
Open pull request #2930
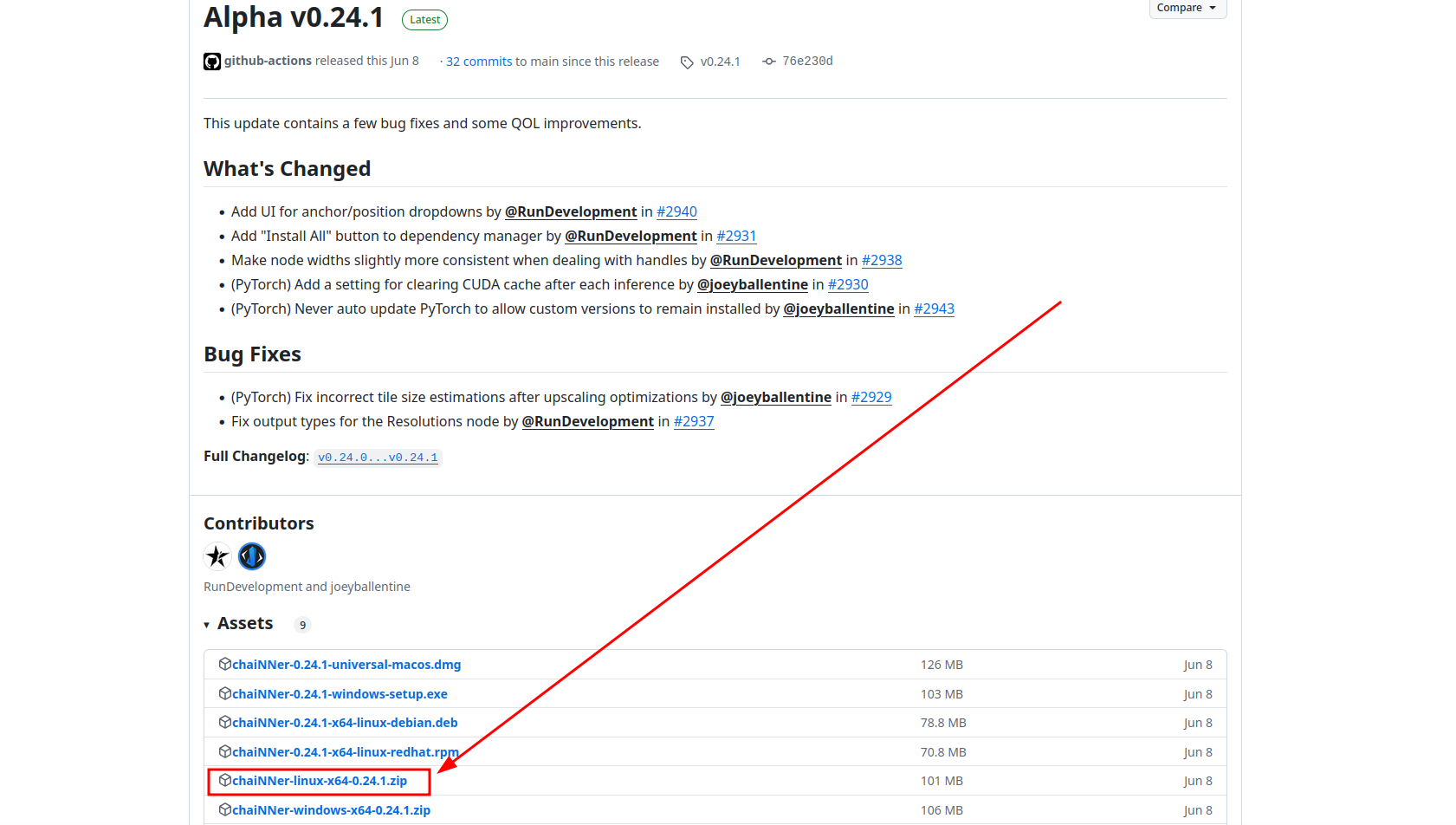coord(848,284)
